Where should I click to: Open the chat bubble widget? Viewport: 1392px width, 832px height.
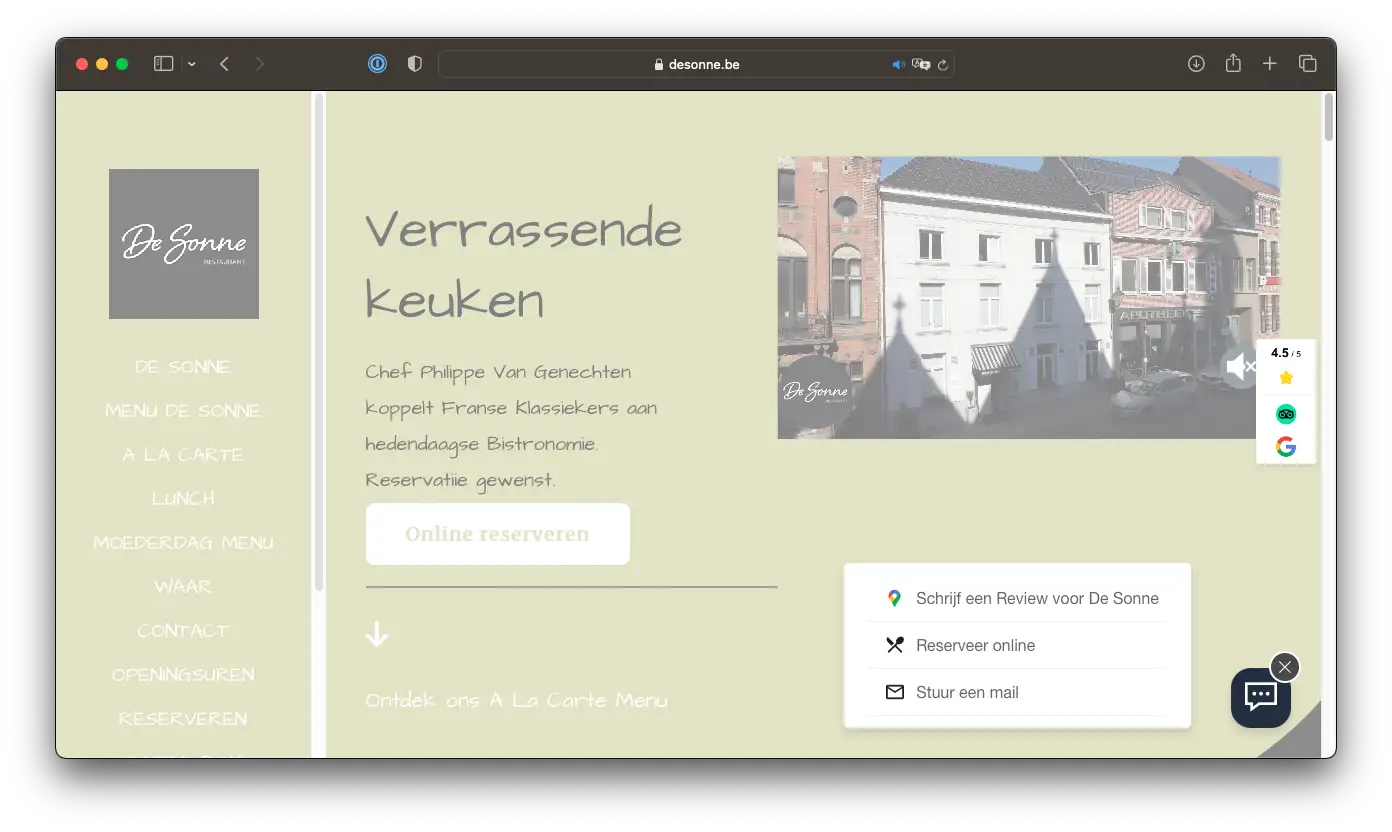click(x=1260, y=696)
